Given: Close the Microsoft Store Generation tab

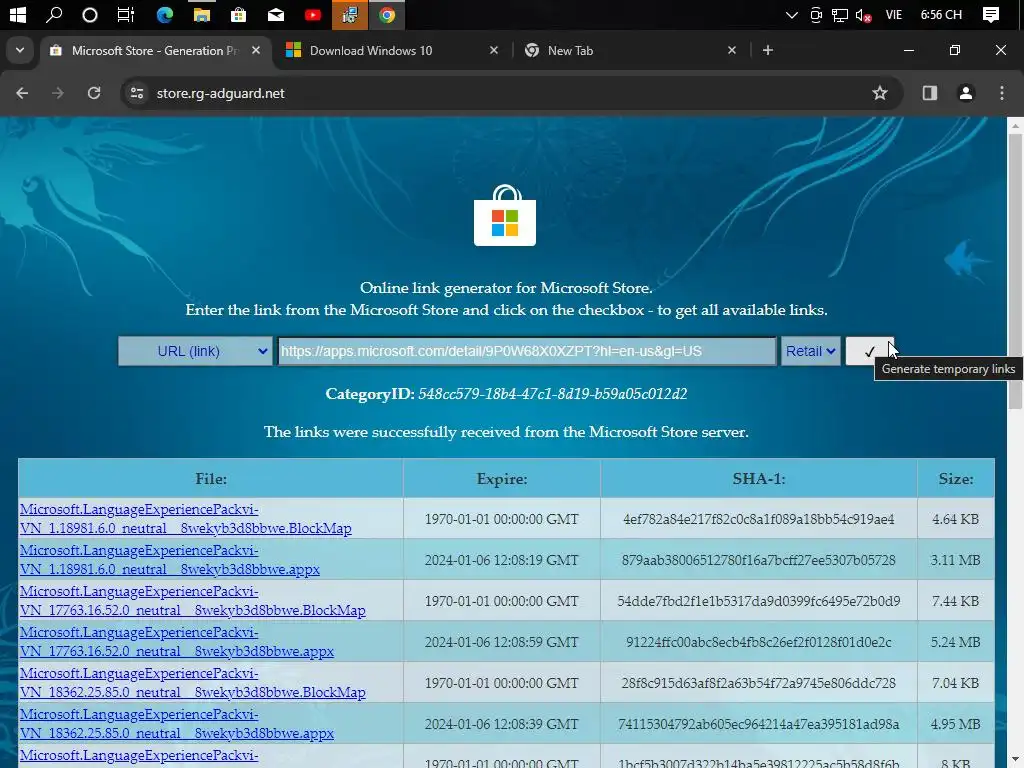Looking at the screenshot, I should point(255,50).
